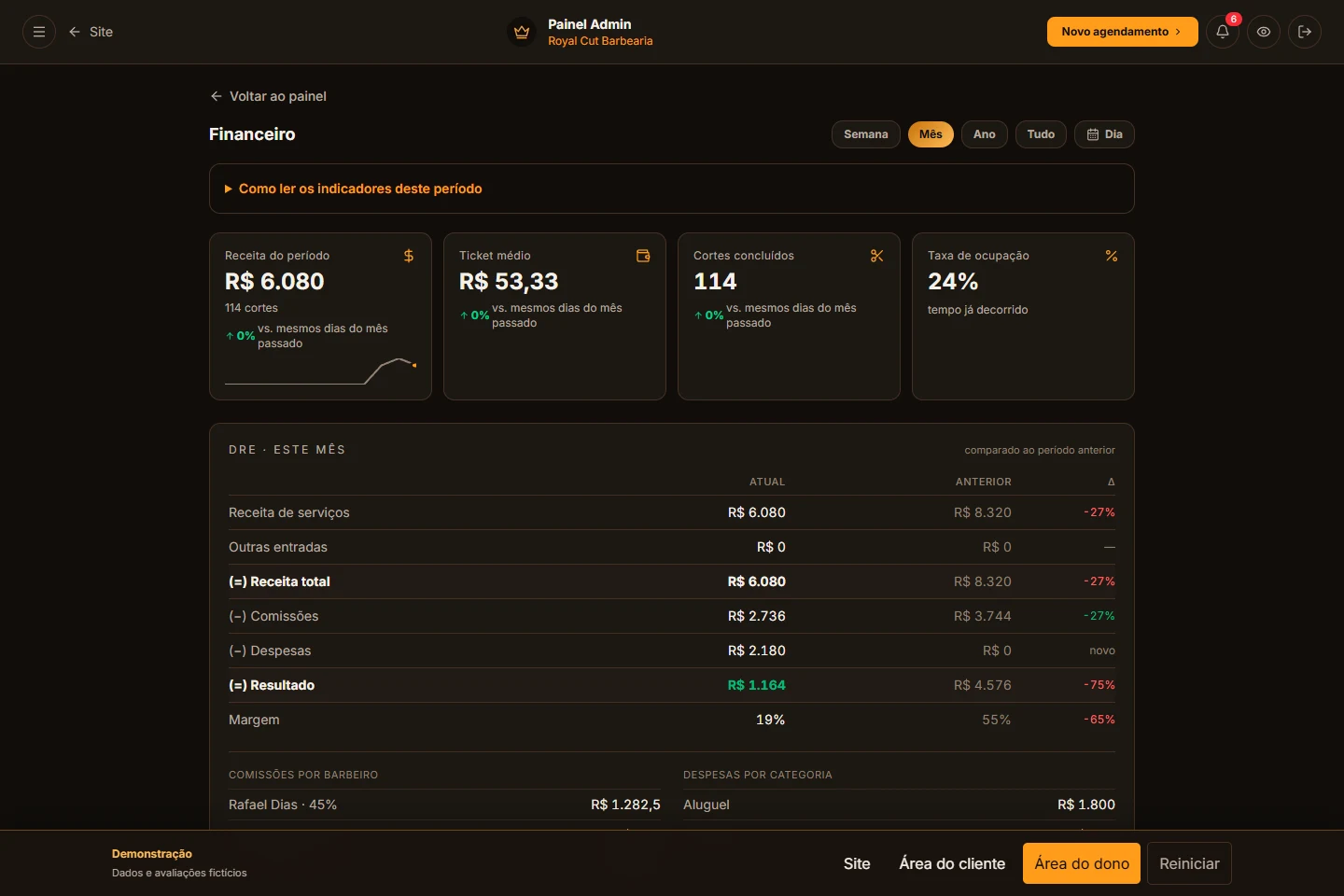1344x896 pixels.
Task: Click (=) Receita total row label
Action: coord(279,581)
